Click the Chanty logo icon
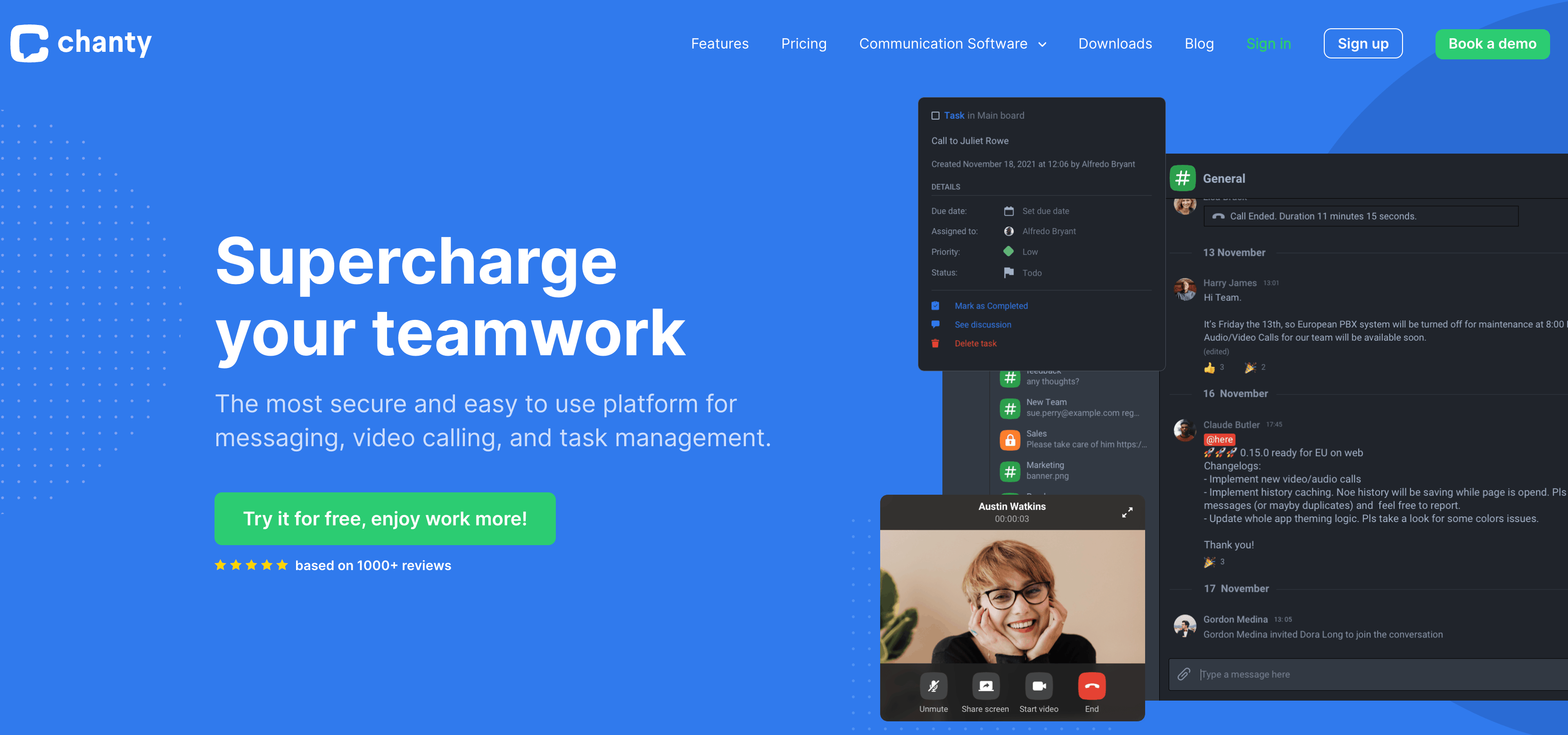Image resolution: width=1568 pixels, height=735 pixels. [29, 43]
